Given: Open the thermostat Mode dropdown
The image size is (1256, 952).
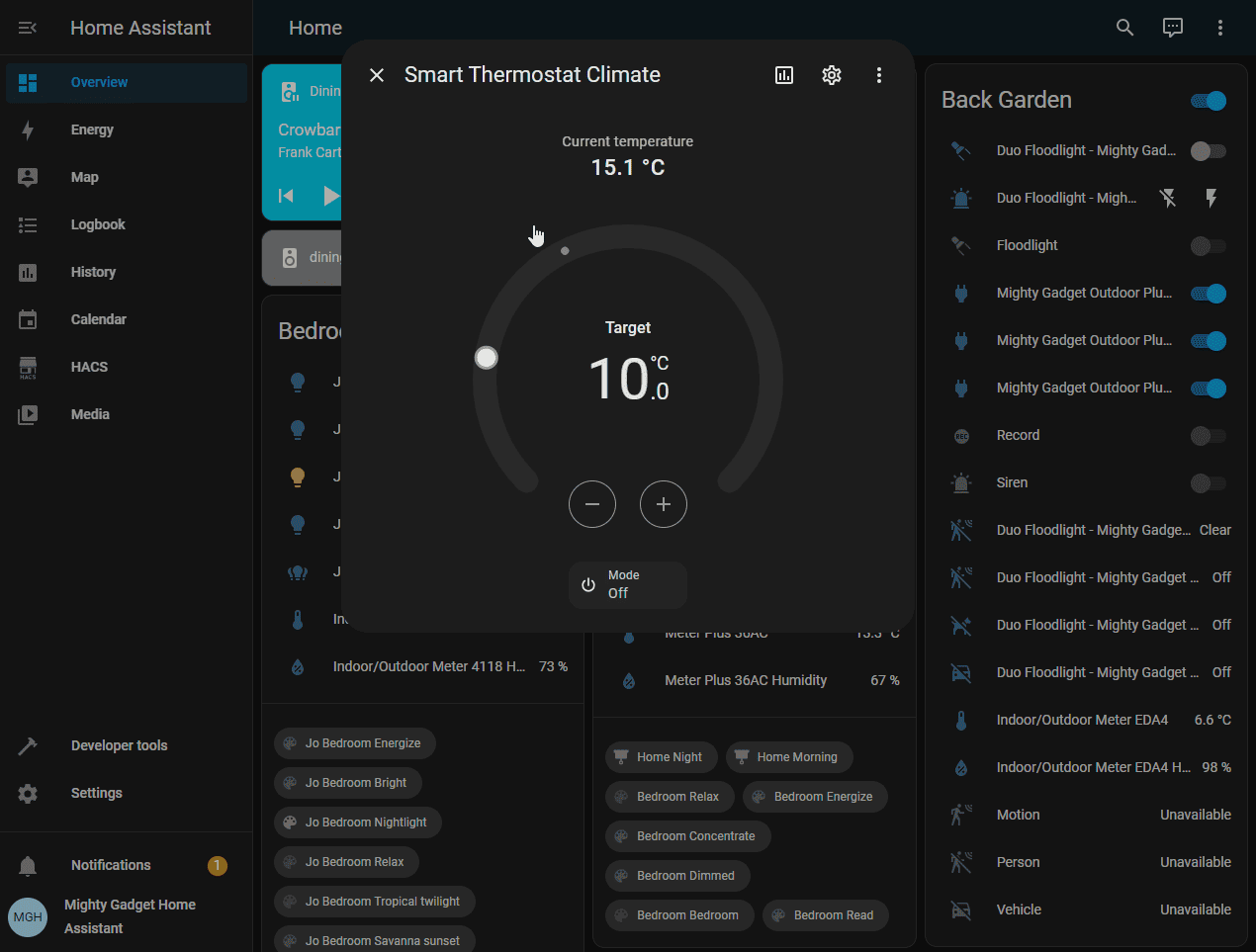Looking at the screenshot, I should (628, 584).
